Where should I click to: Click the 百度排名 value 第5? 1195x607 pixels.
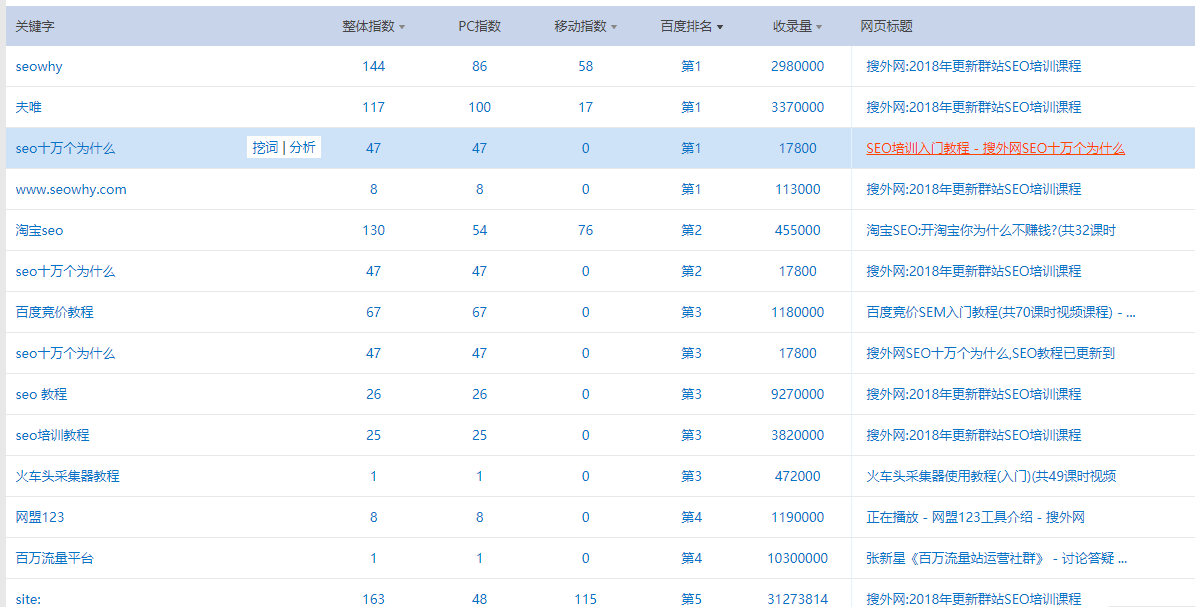[691, 599]
